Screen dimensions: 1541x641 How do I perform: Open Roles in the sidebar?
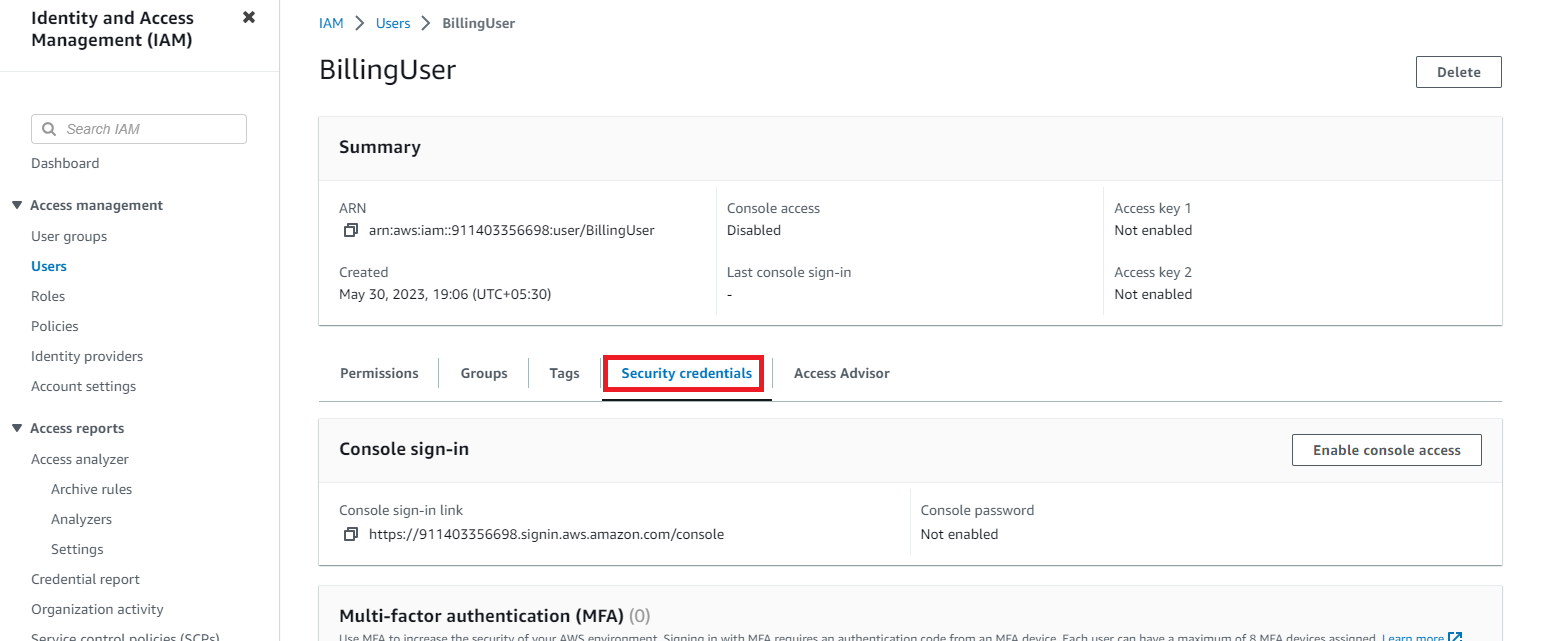coord(48,296)
